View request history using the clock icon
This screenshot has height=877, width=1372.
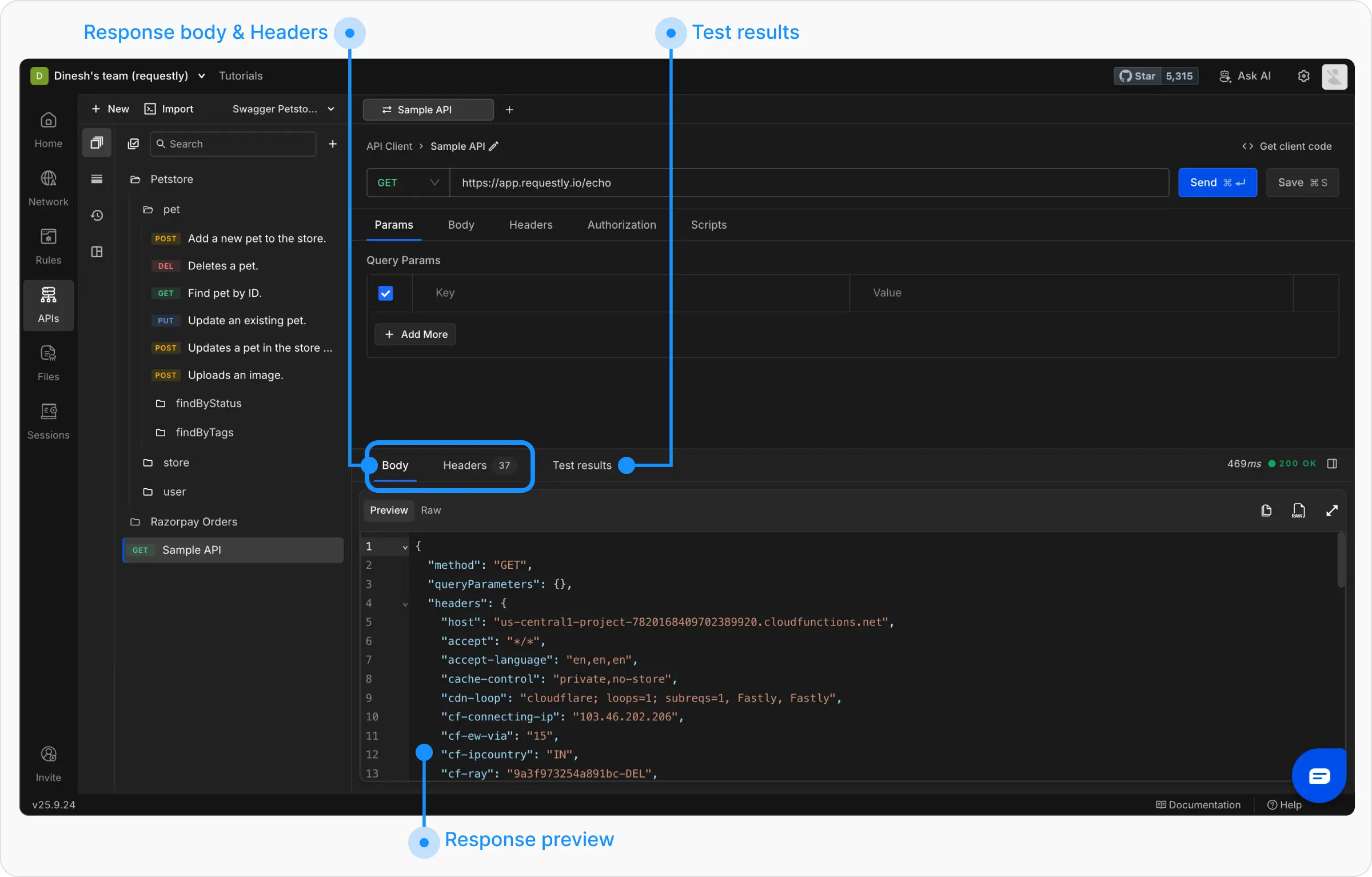[x=97, y=215]
